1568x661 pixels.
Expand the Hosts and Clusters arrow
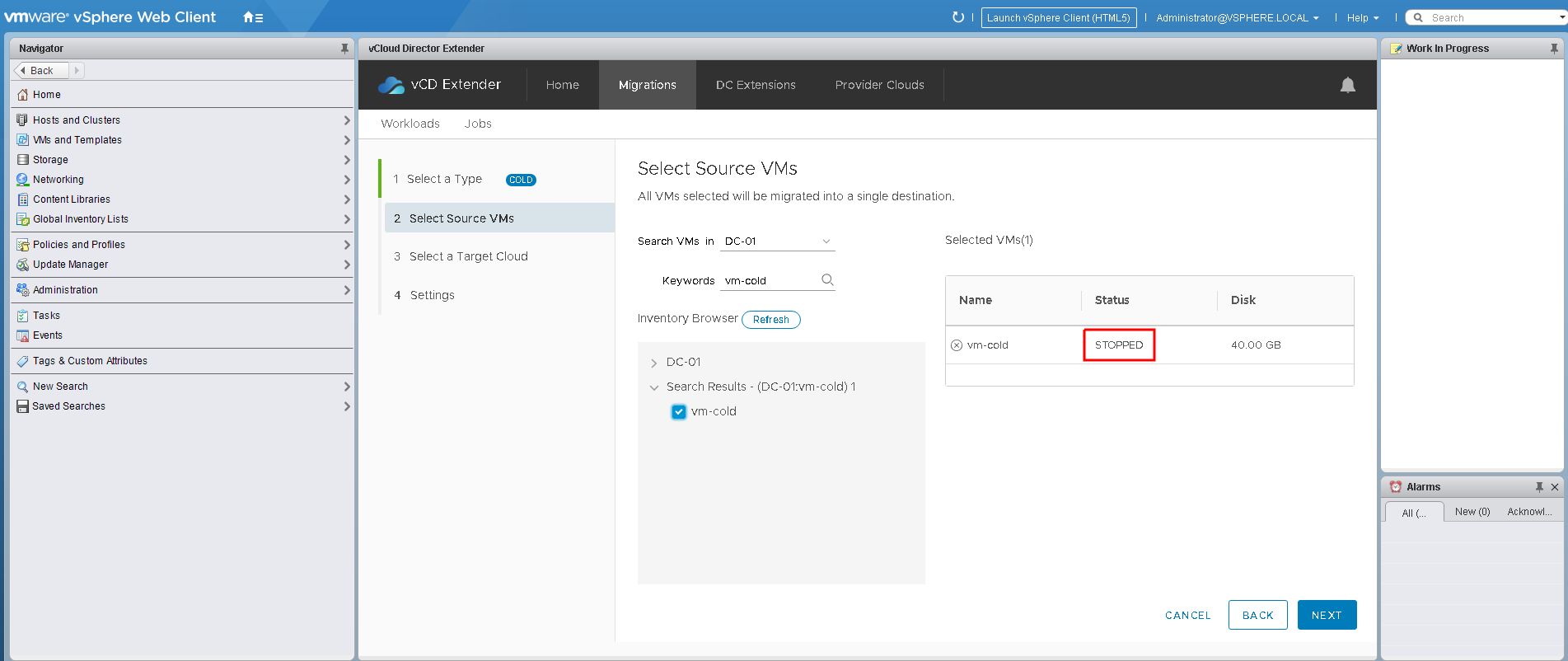point(347,120)
